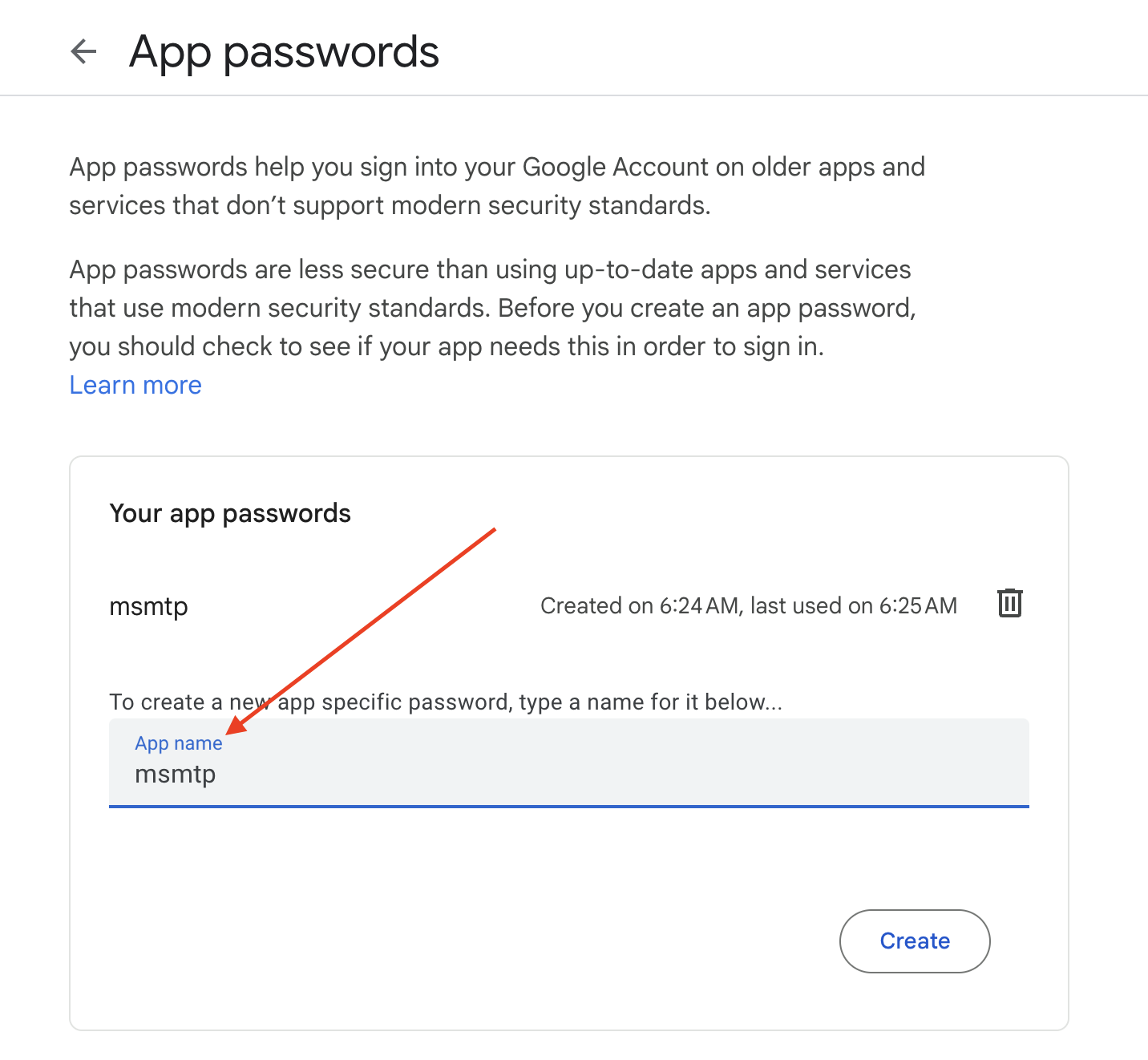1148x1060 pixels.
Task: Select the msmtp entry in passwords list
Action: (148, 607)
